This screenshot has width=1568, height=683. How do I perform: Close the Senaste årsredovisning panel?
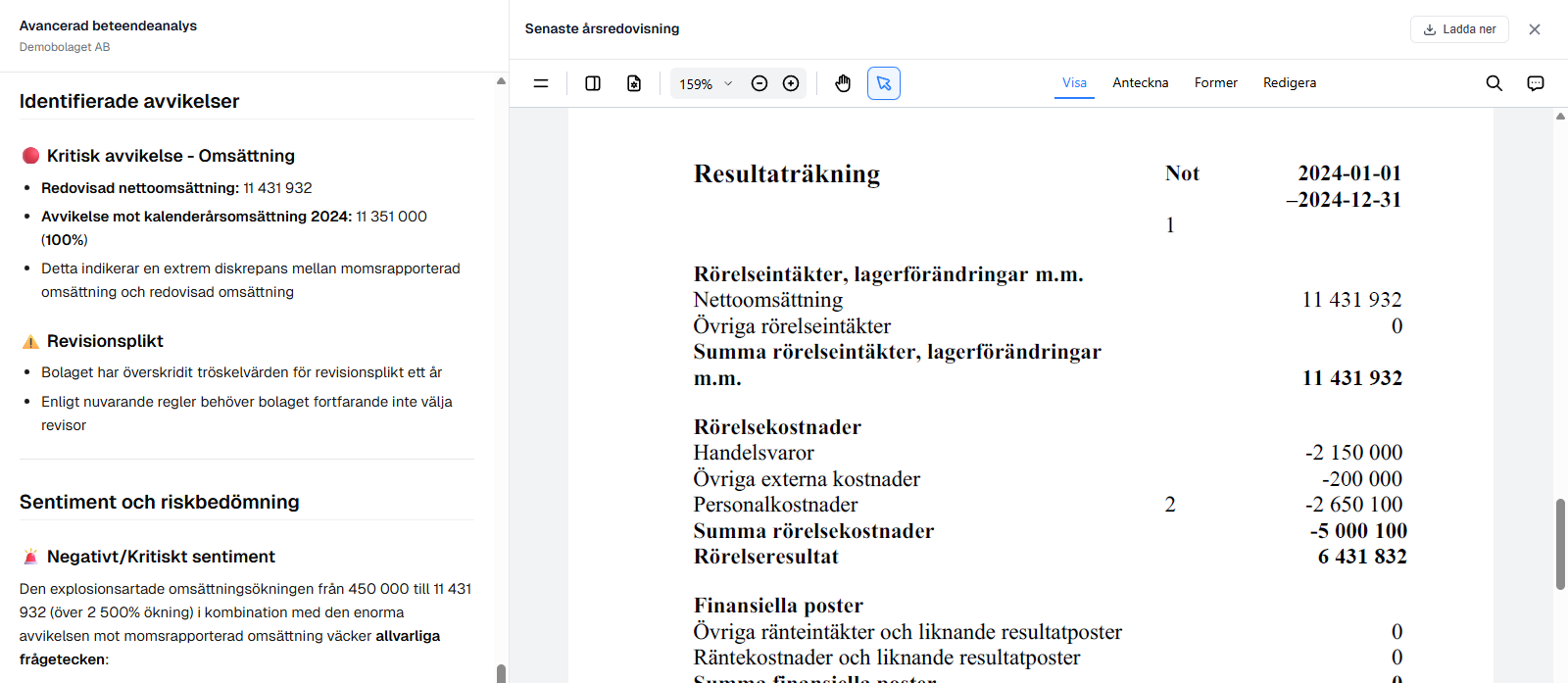point(1535,29)
